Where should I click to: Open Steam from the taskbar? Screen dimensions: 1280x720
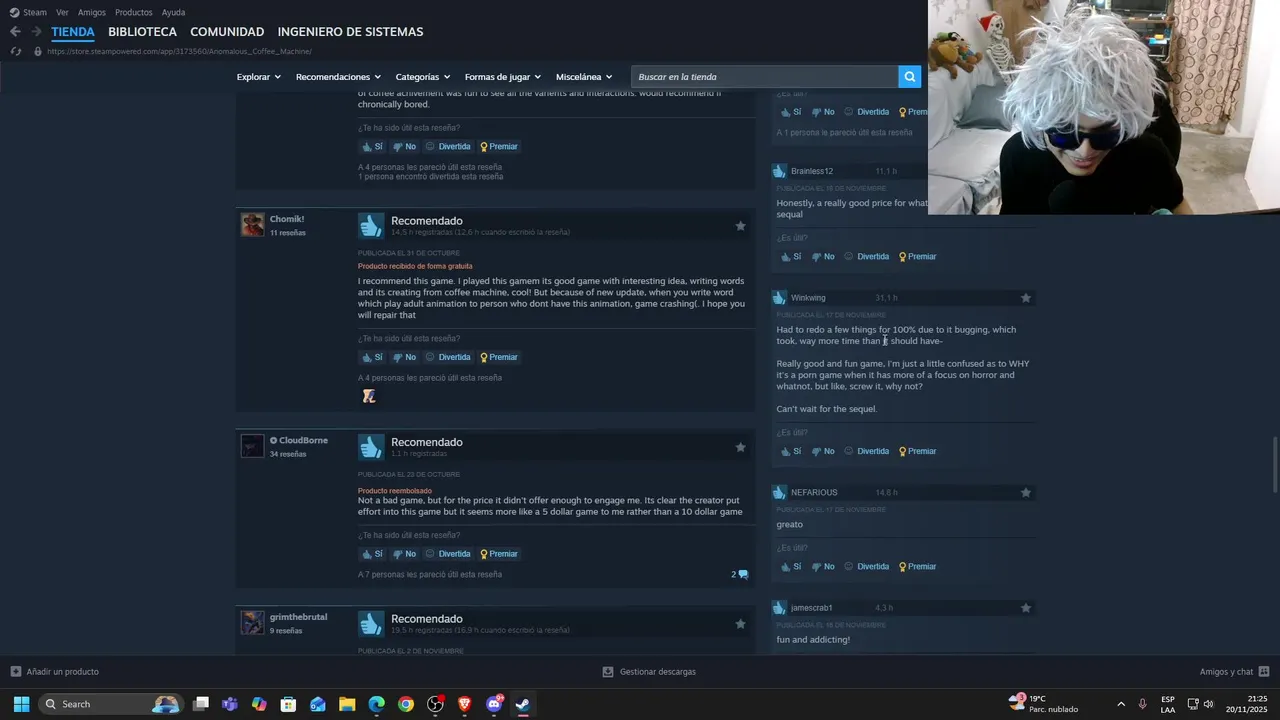pos(522,704)
